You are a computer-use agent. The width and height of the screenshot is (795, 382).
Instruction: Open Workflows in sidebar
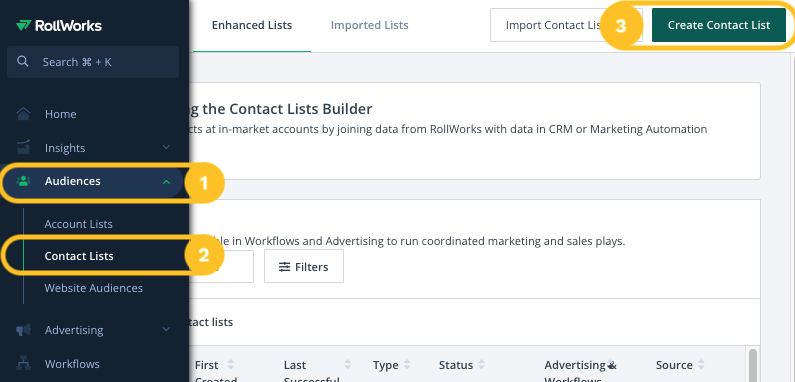(72, 364)
